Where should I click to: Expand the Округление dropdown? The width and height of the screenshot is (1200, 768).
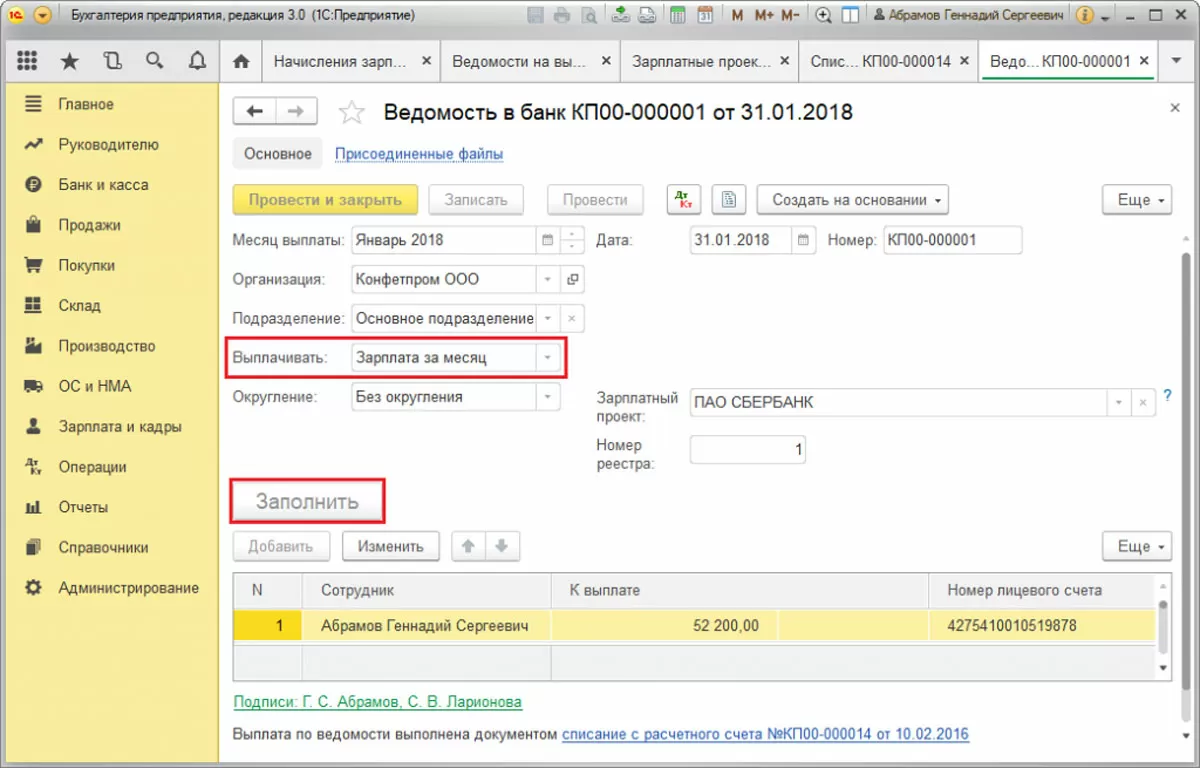pyautogui.click(x=548, y=397)
